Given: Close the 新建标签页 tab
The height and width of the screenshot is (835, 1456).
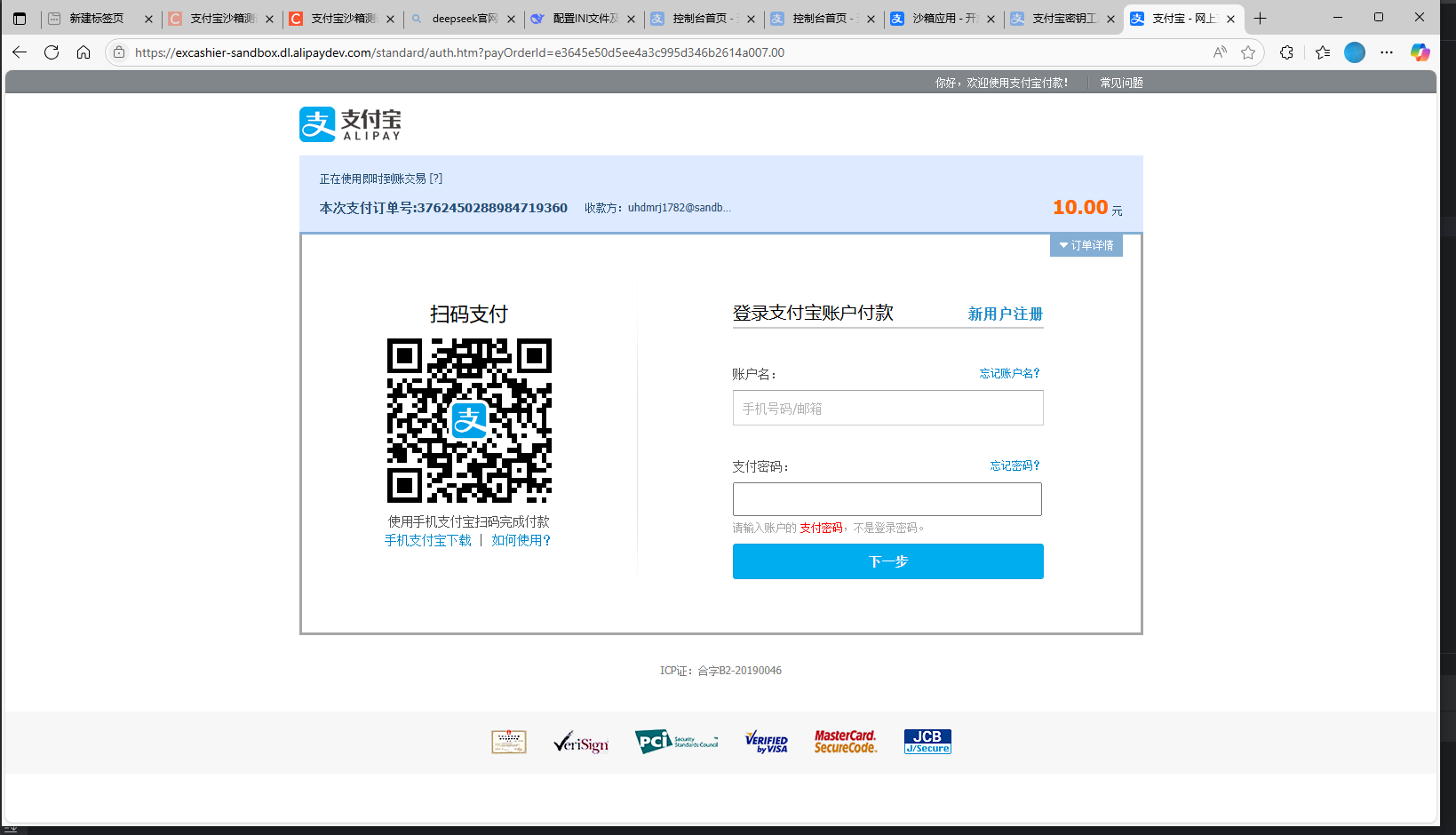Looking at the screenshot, I should pyautogui.click(x=148, y=19).
